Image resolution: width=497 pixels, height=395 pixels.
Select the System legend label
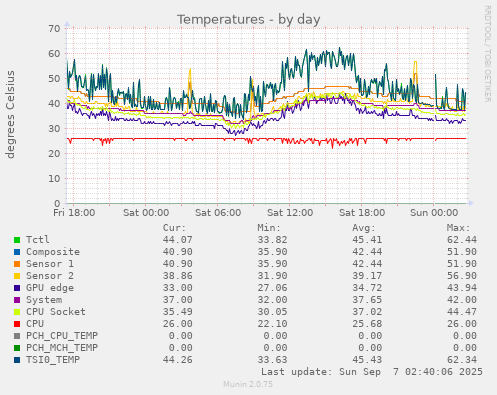[x=44, y=300]
